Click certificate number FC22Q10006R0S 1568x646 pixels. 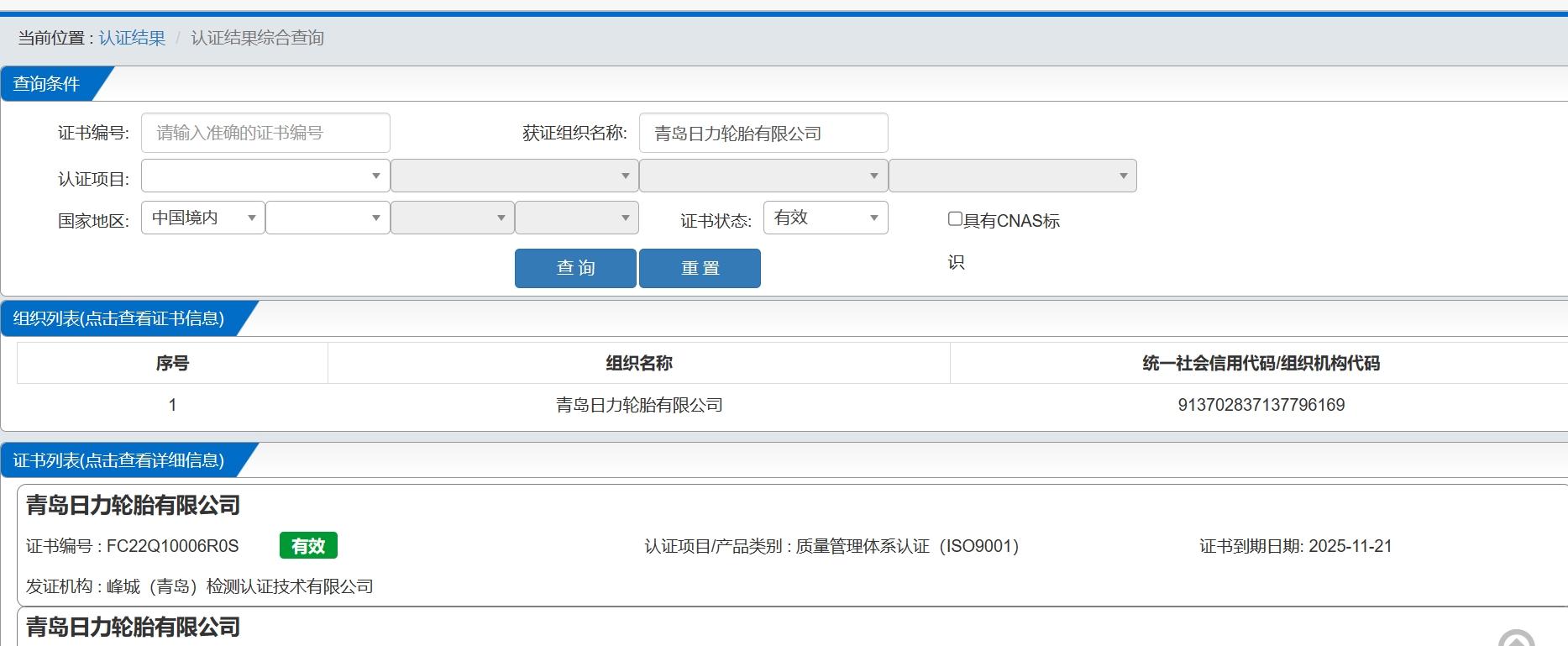(172, 546)
